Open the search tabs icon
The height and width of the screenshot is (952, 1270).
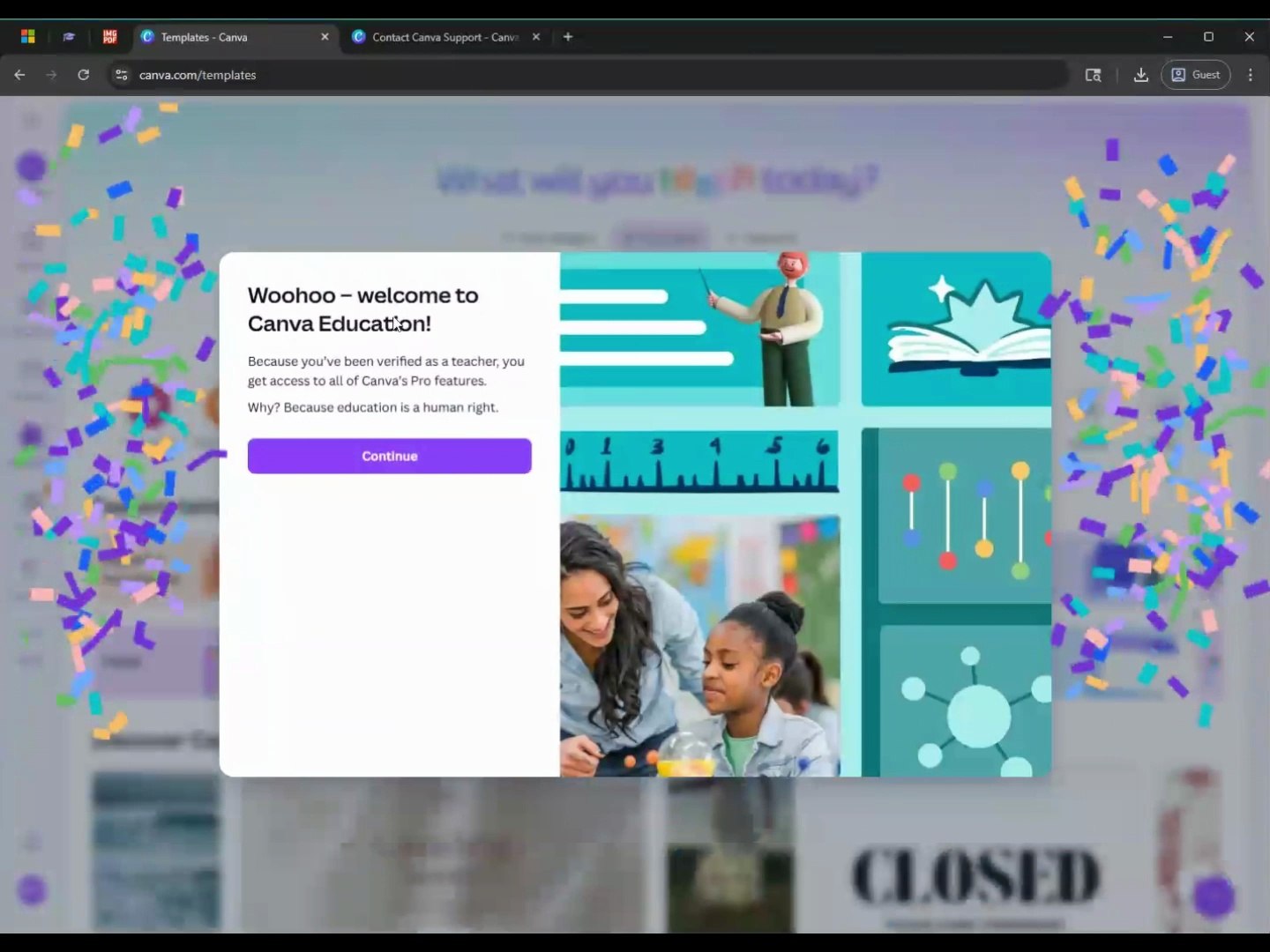coord(1093,75)
